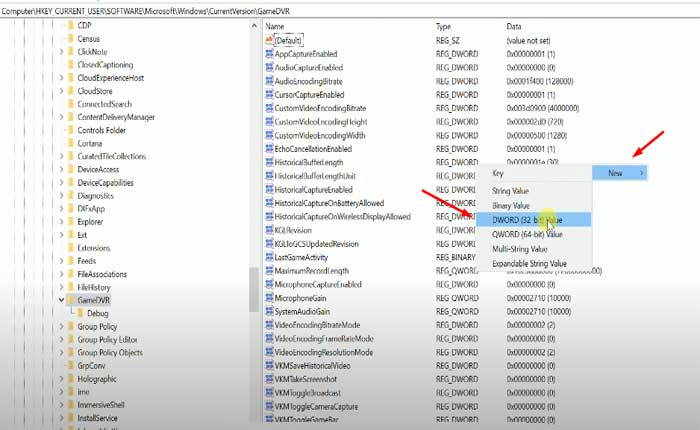
Task: Click the VideoEncodingBitrateMode value icon
Action: [269, 325]
